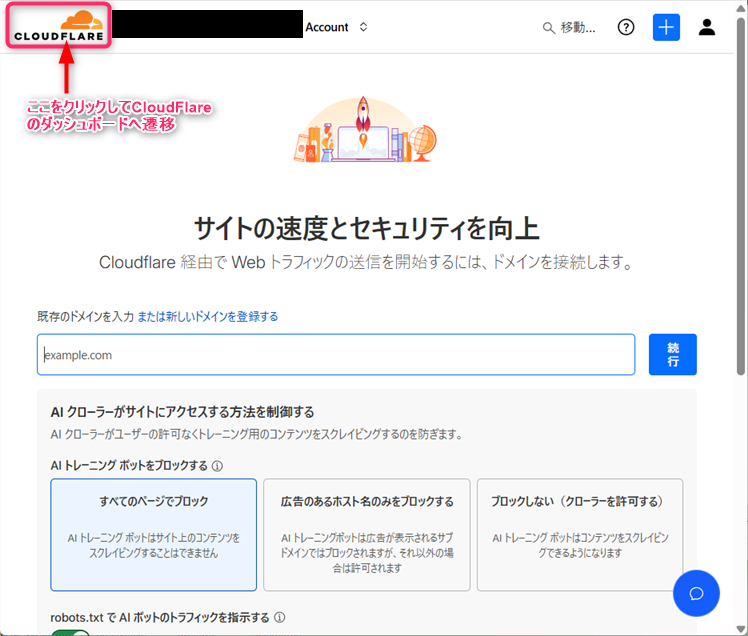
Task: Select すべてのページでブロック option
Action: 153,534
